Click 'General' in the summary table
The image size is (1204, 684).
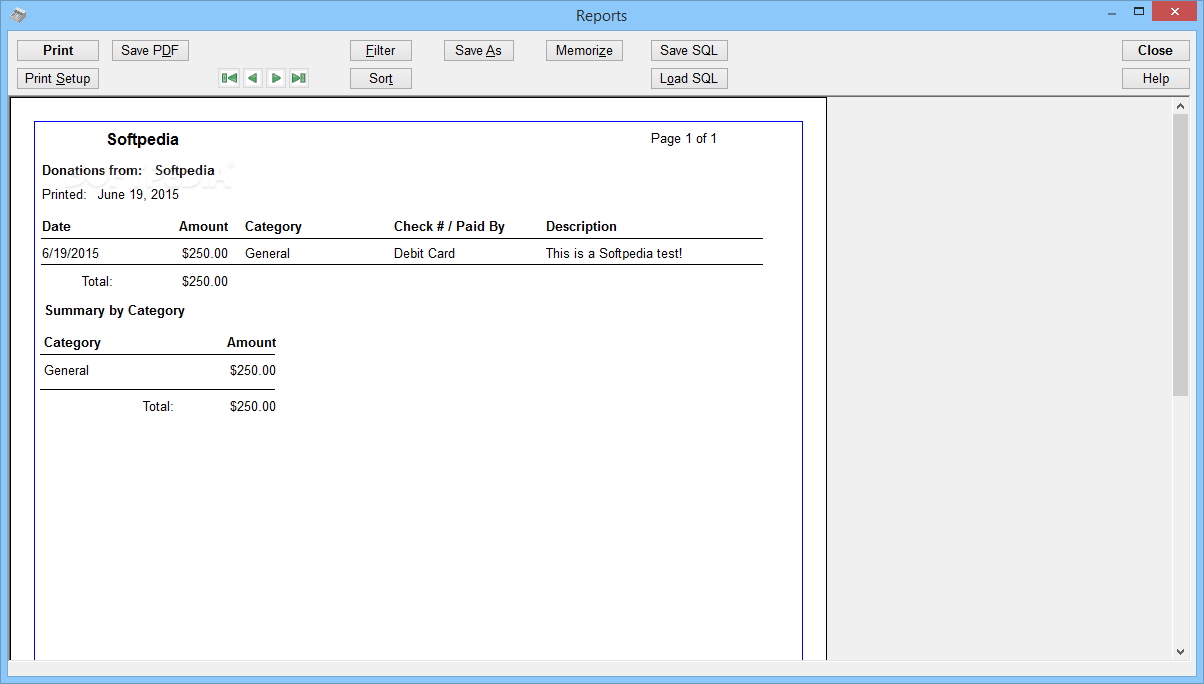click(x=66, y=371)
